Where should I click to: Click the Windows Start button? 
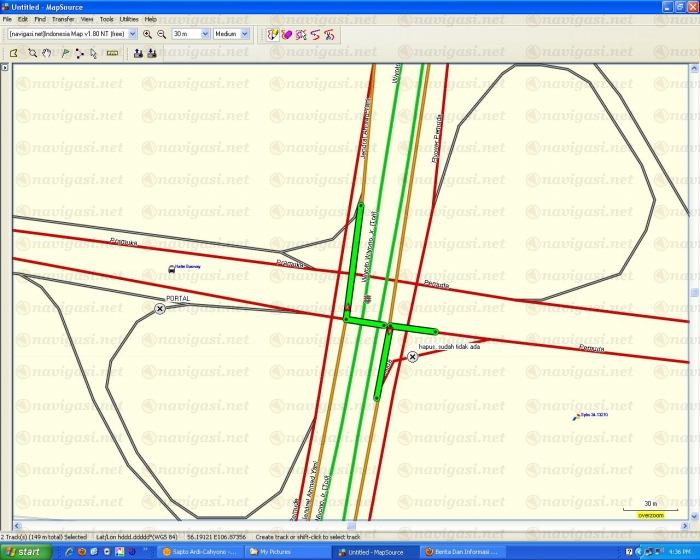pyautogui.click(x=23, y=551)
